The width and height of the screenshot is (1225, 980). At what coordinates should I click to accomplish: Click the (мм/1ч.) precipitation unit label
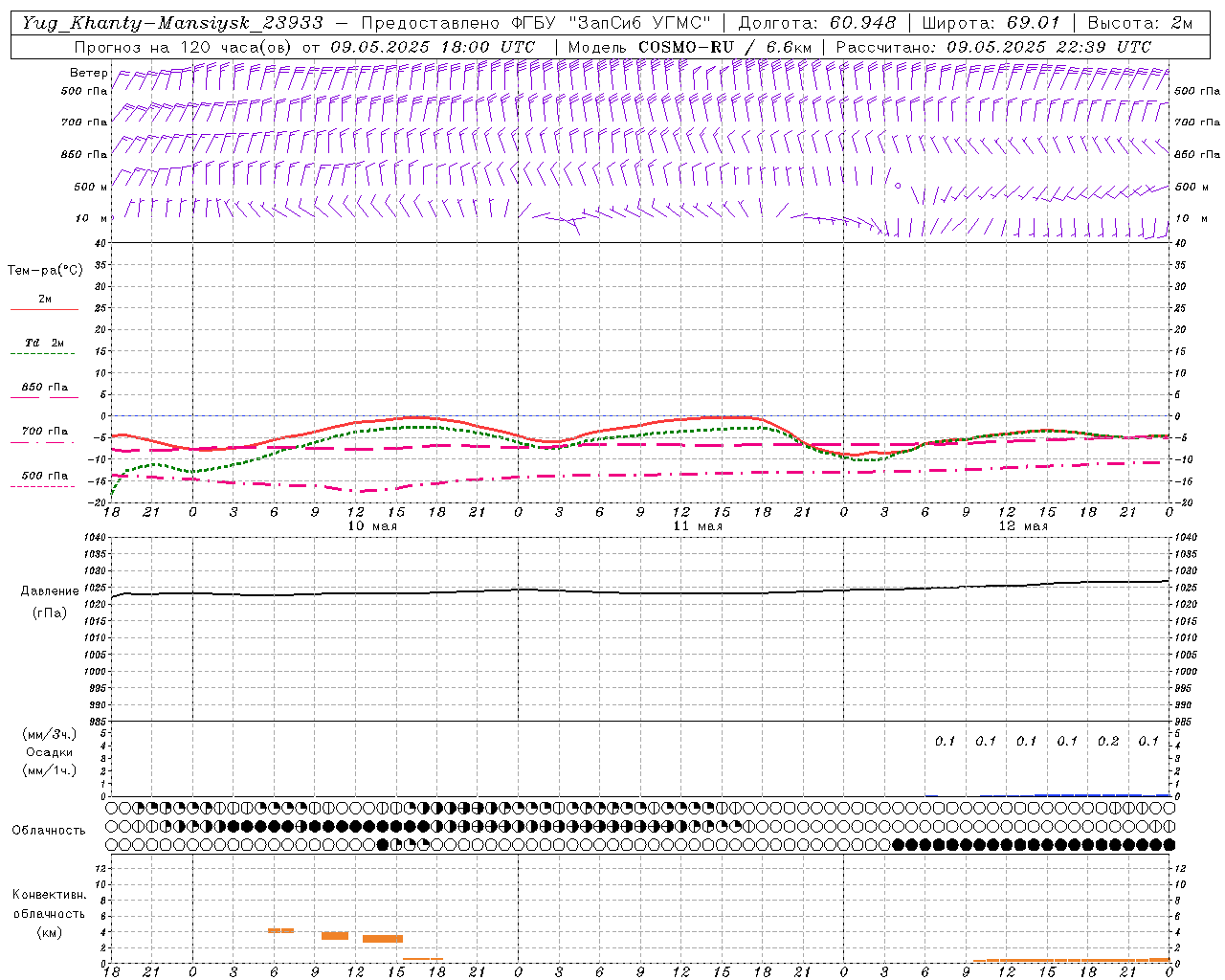pyautogui.click(x=50, y=770)
